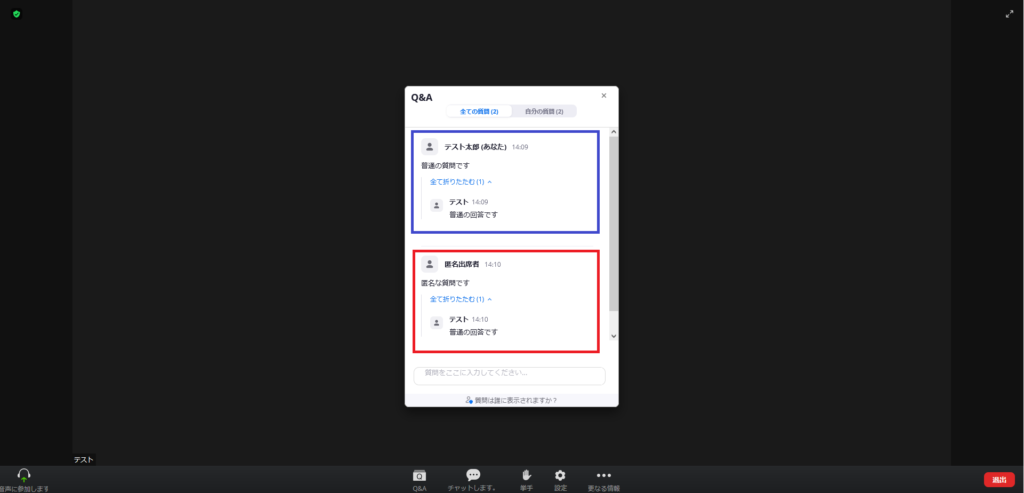
Task: Click the 匿名出席者 avatar icon
Action: point(429,264)
